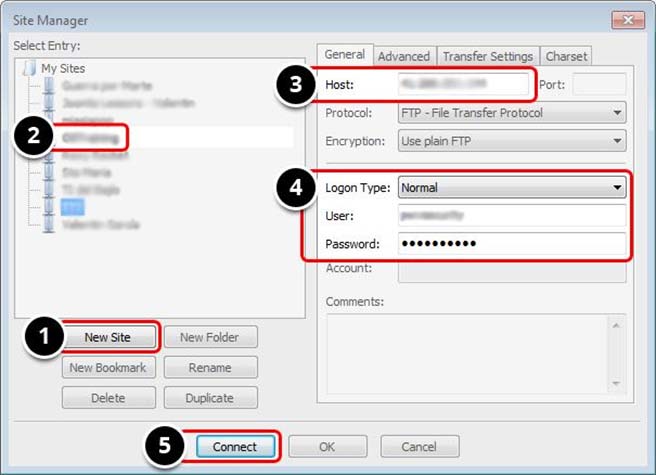Click the Delete button
656x475 pixels.
pos(109,398)
